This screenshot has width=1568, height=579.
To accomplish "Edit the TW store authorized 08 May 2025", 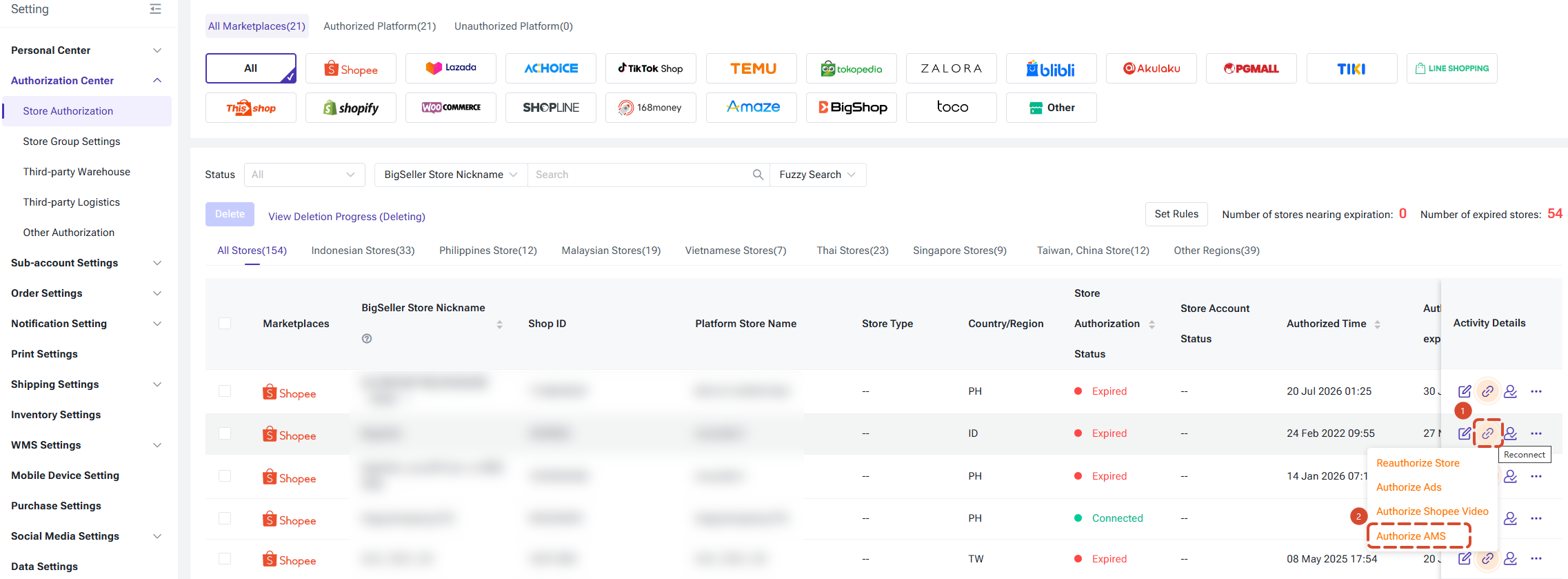I will 1465,558.
